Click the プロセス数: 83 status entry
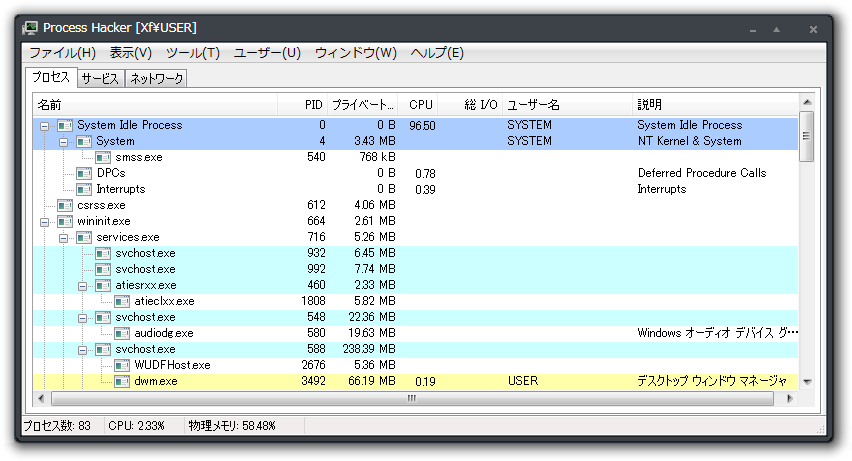The width and height of the screenshot is (852, 461). tap(57, 426)
